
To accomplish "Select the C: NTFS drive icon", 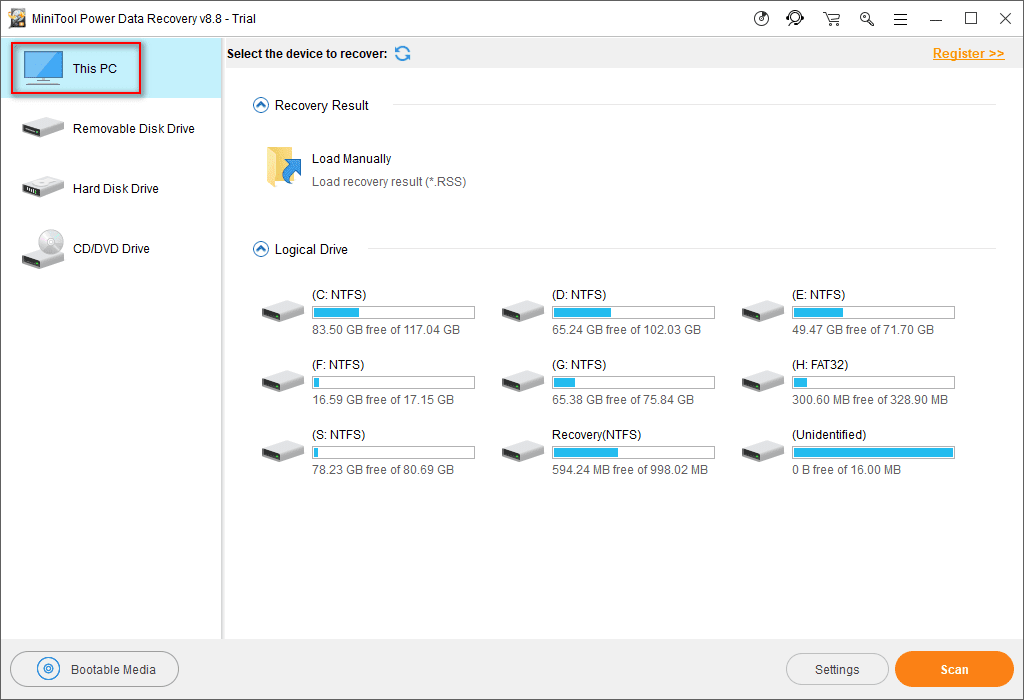I will point(283,311).
